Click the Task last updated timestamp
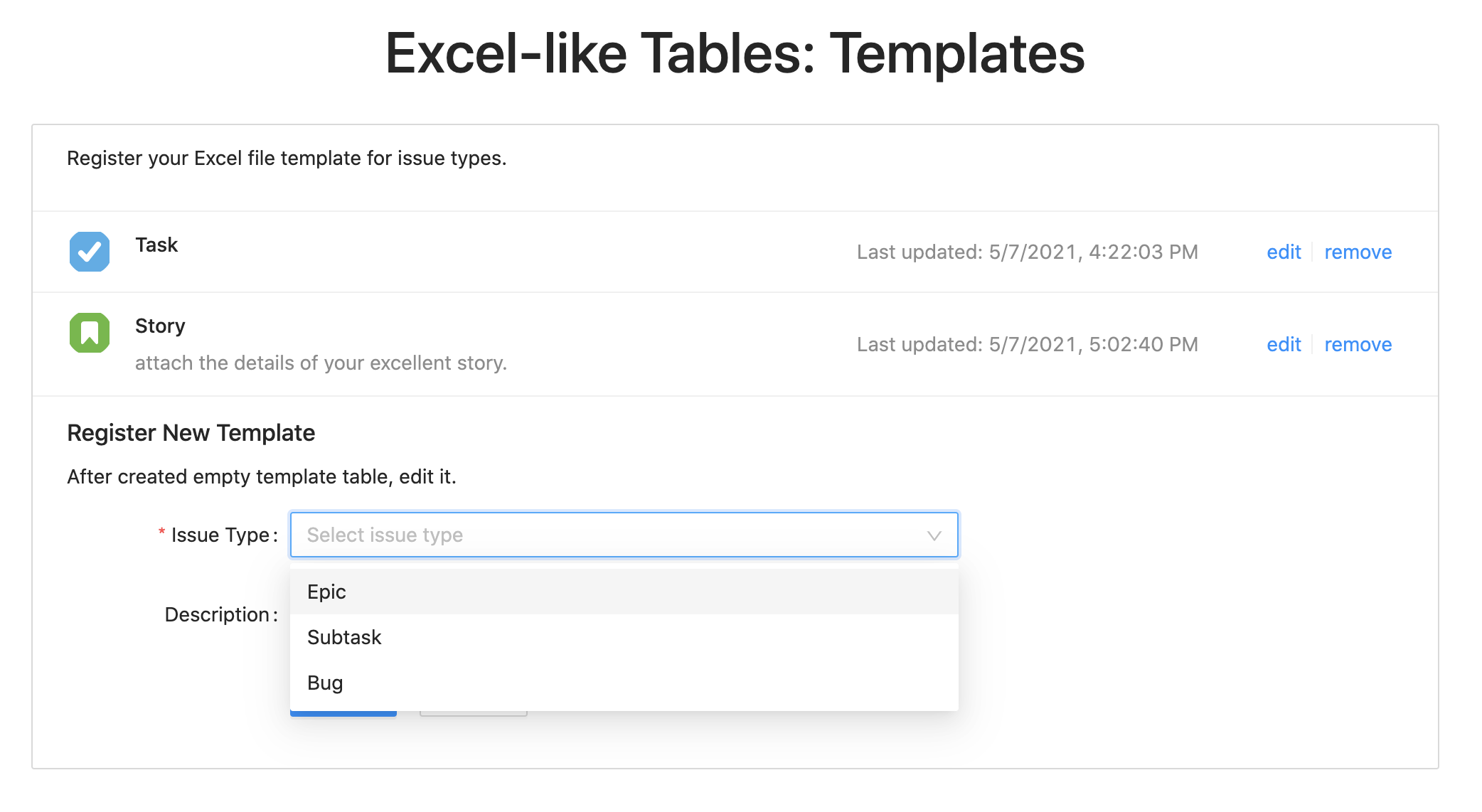This screenshot has height=812, width=1482. [x=1027, y=252]
